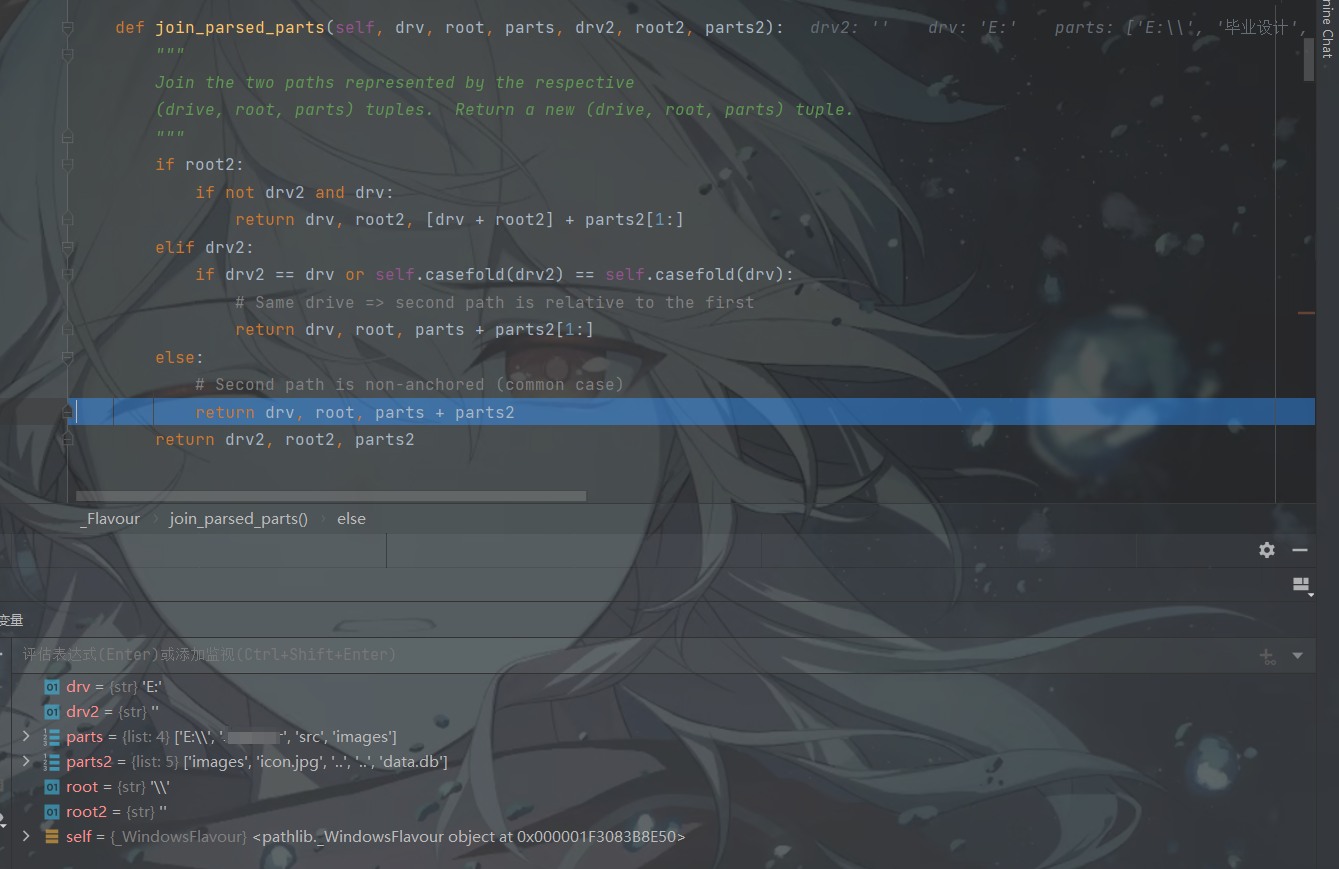Click the editor horizontal scrollbar
Image resolution: width=1339 pixels, height=869 pixels.
331,496
